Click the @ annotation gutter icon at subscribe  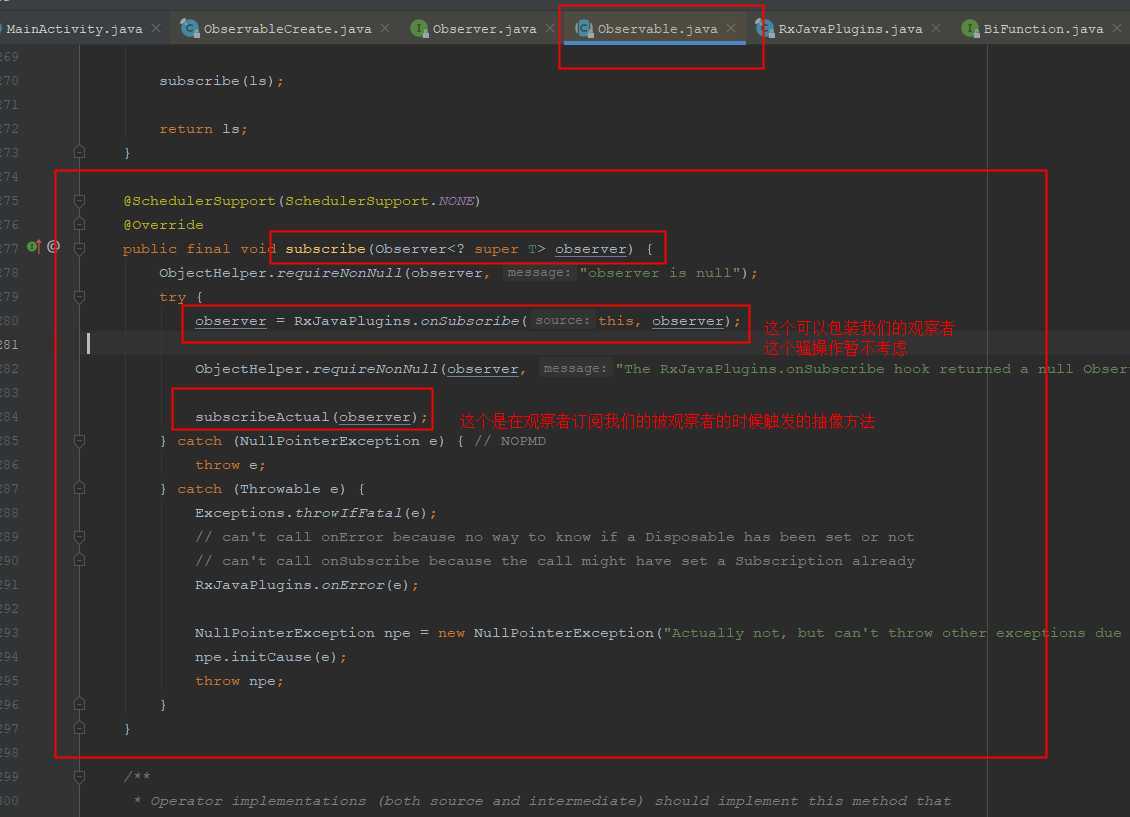coord(53,246)
